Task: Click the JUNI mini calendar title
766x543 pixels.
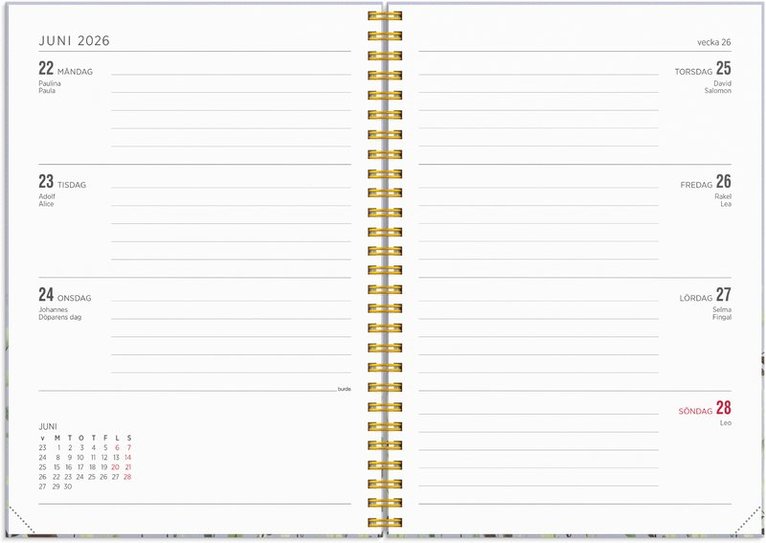Action: [x=48, y=426]
